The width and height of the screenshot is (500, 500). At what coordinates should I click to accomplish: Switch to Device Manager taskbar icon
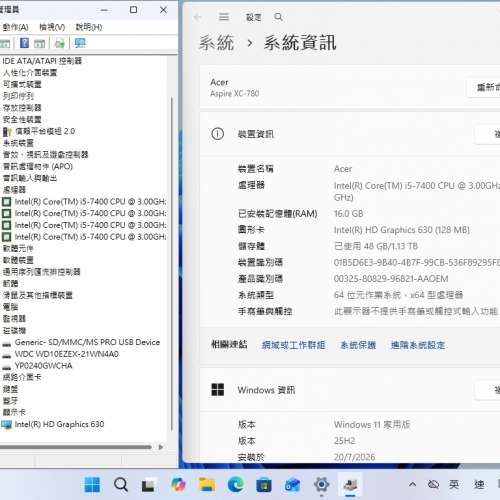coord(350,485)
